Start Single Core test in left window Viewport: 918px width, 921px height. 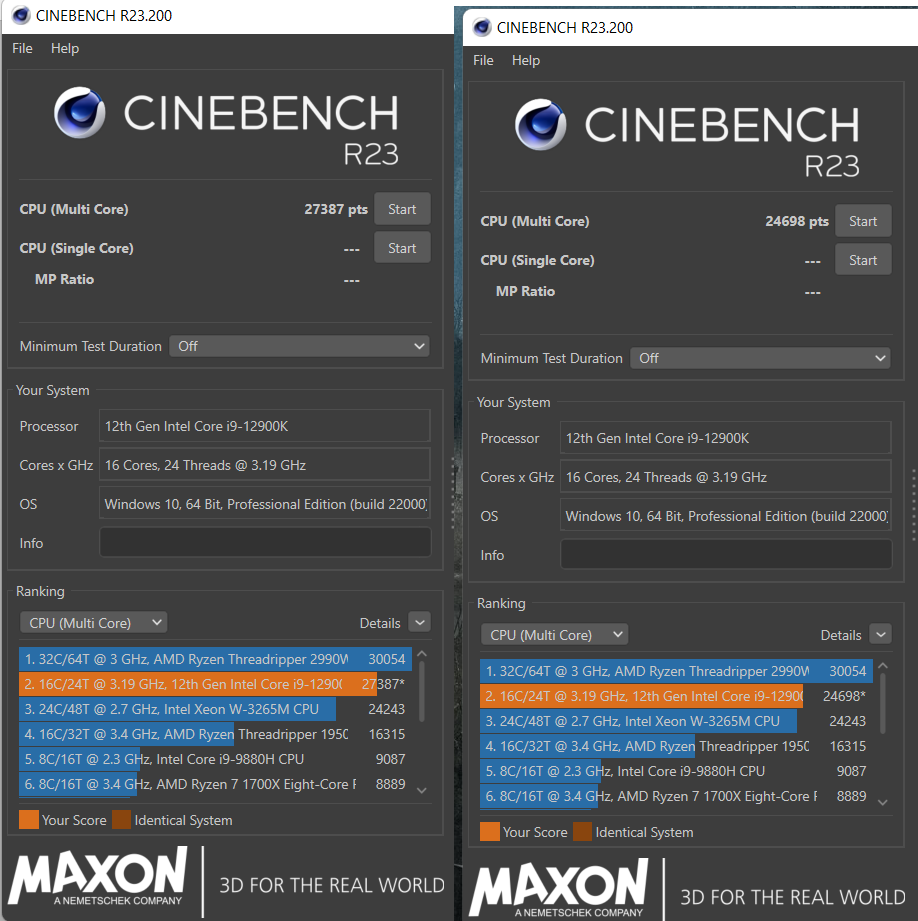(402, 248)
